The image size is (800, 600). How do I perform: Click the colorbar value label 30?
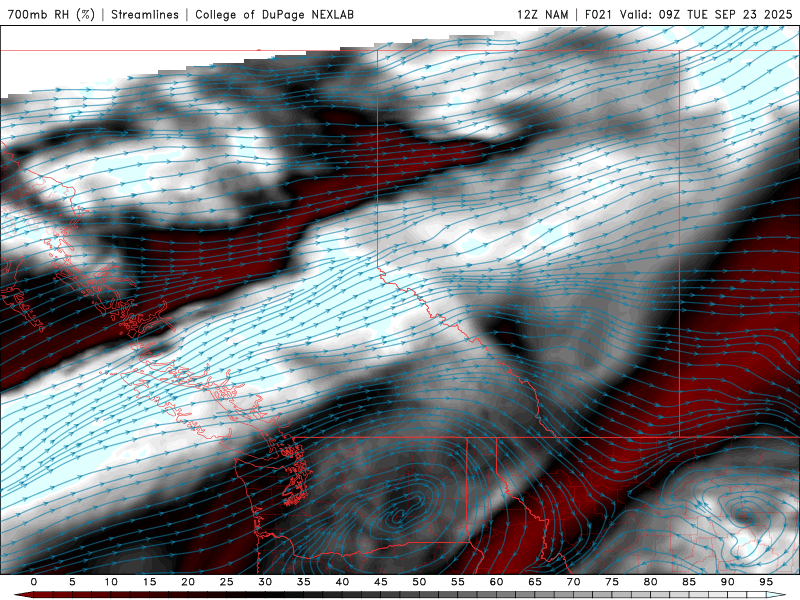pos(265,582)
